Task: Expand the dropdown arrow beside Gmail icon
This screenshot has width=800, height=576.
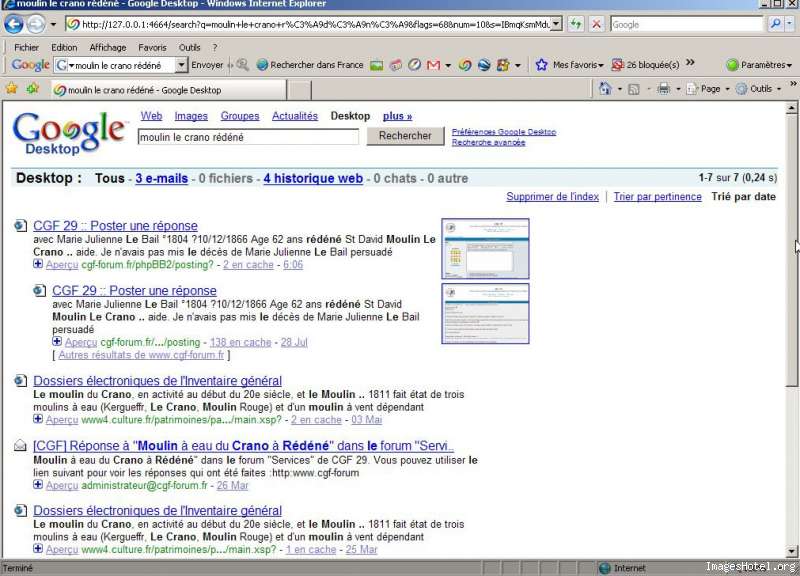Action: pos(448,65)
